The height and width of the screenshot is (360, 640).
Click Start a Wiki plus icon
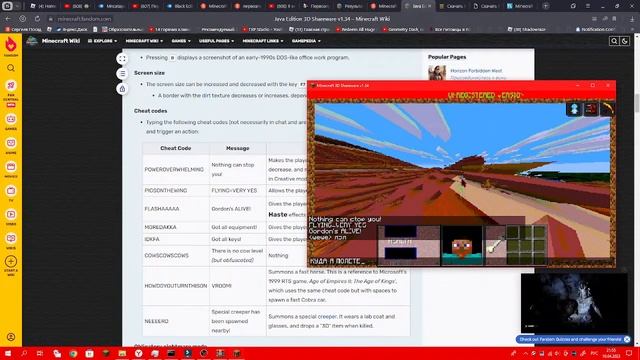[x=11, y=262]
